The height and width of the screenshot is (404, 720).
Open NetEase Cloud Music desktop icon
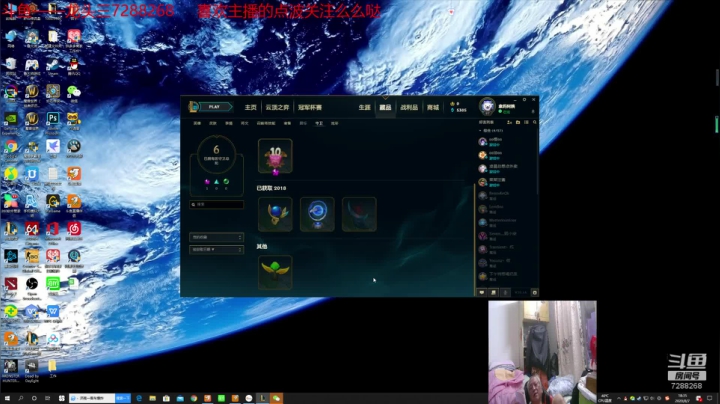(73, 230)
